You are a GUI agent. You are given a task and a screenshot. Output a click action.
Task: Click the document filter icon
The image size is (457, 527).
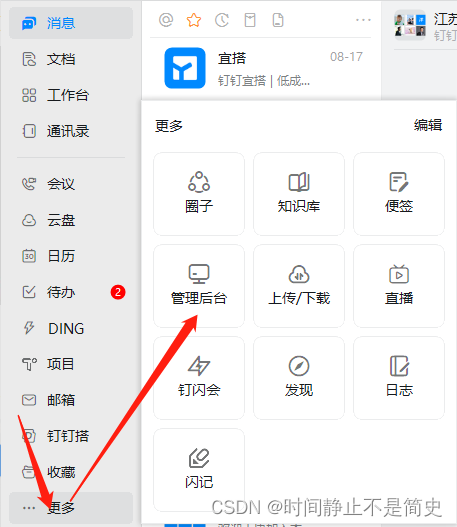[x=278, y=20]
